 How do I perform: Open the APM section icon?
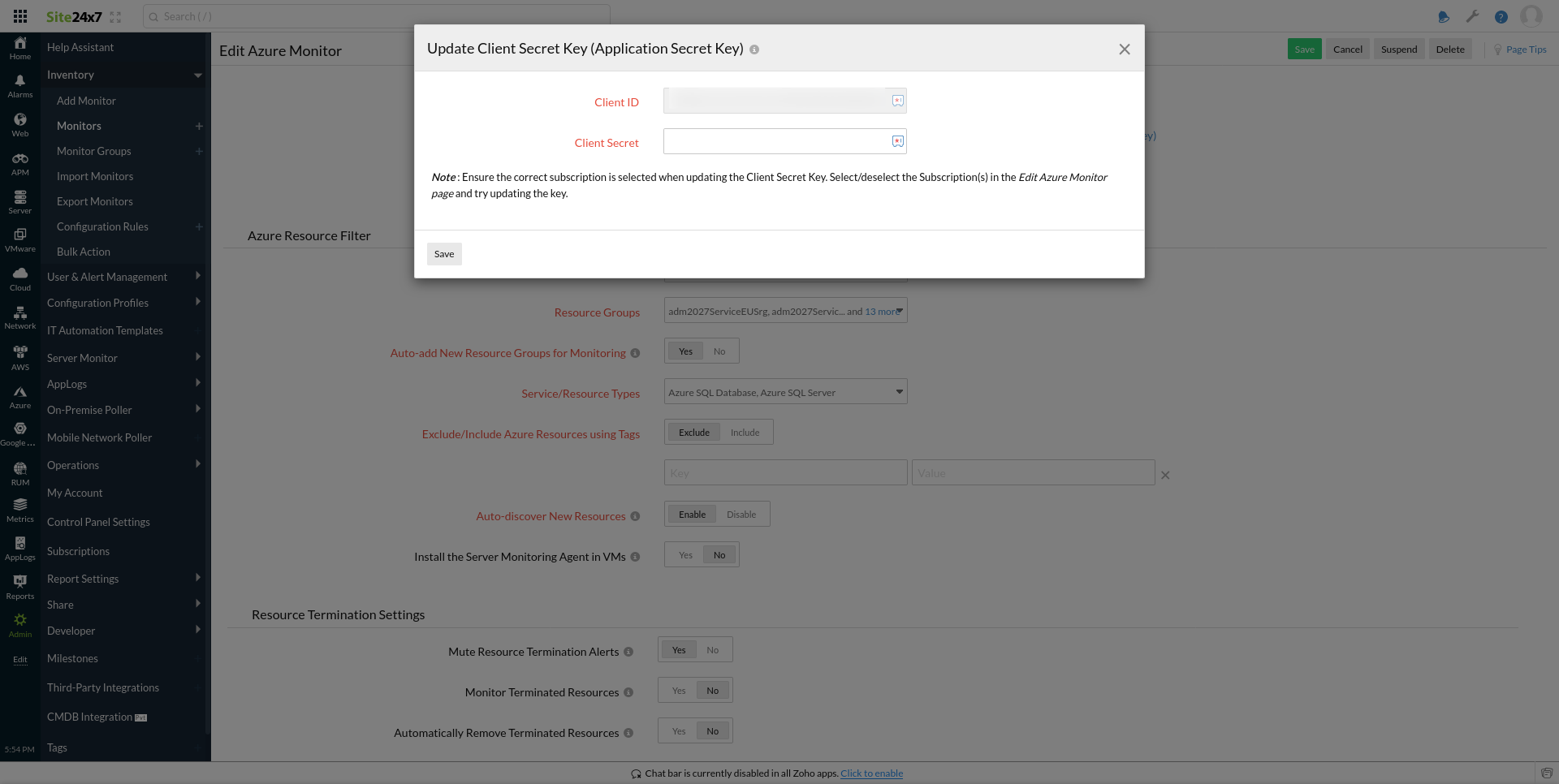pos(20,163)
